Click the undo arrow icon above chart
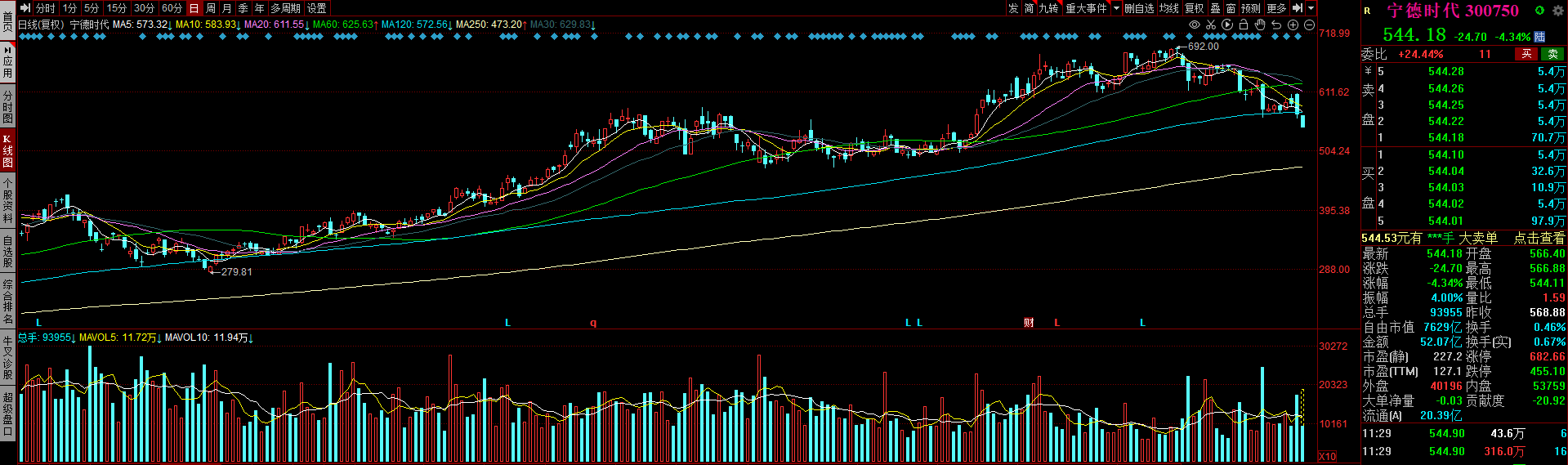The image size is (1568, 465). 1276,25
